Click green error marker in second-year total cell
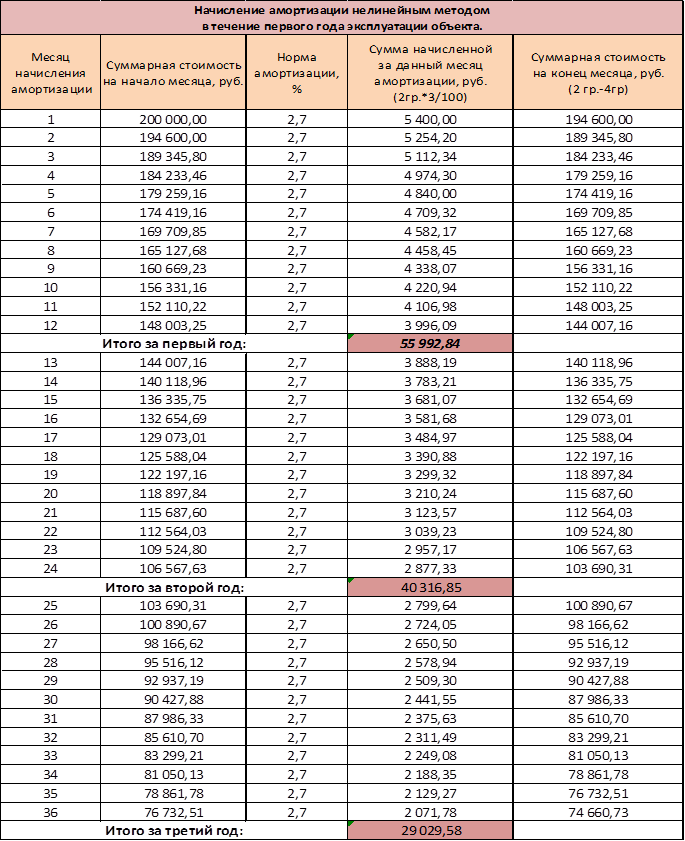The height and width of the screenshot is (841, 685). pos(350,580)
